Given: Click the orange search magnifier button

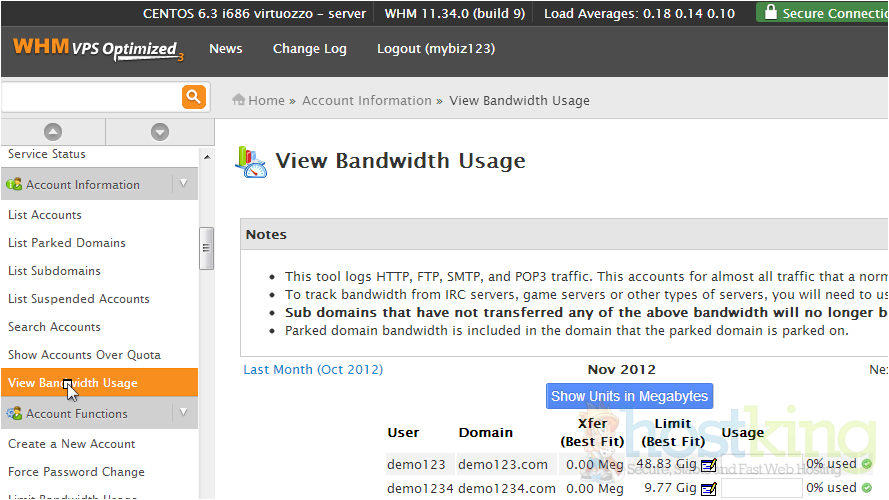Looking at the screenshot, I should click(193, 97).
